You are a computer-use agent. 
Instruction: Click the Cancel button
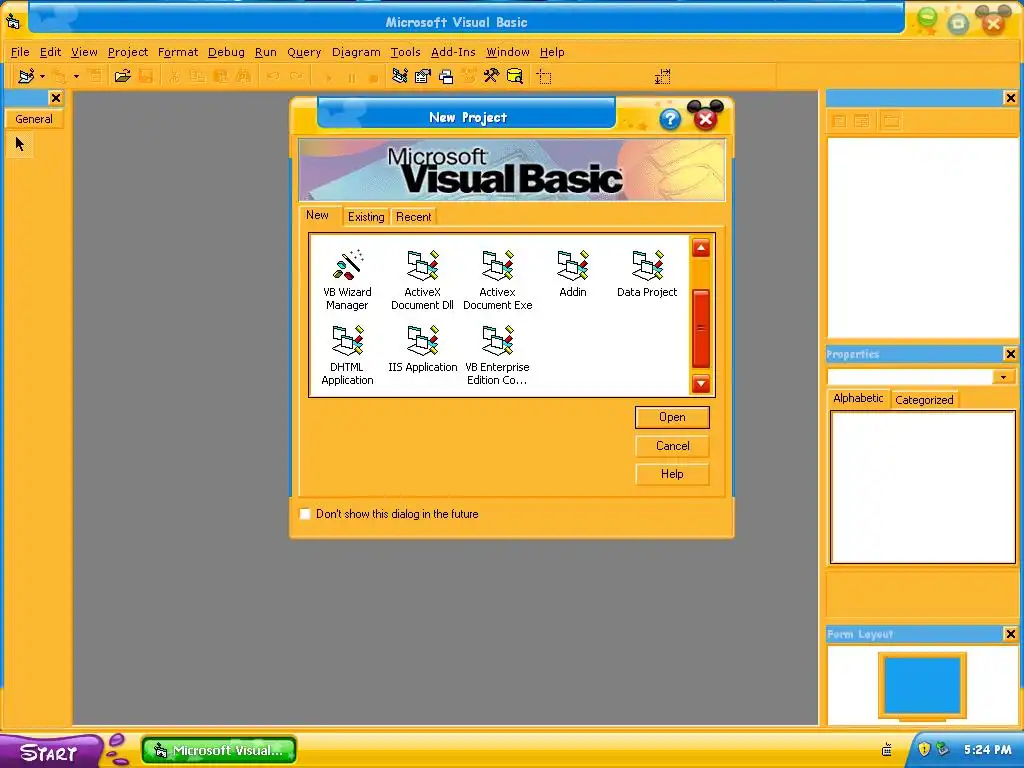pos(672,446)
